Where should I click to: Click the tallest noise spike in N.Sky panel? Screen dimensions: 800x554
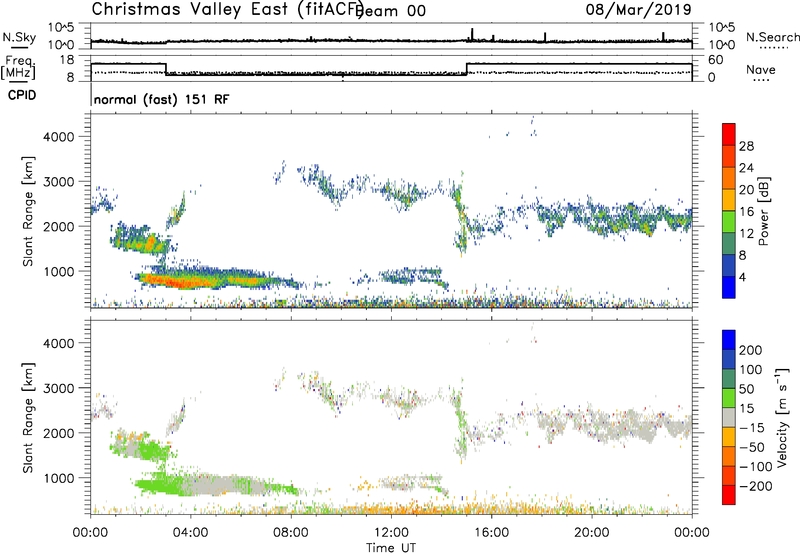click(x=472, y=35)
